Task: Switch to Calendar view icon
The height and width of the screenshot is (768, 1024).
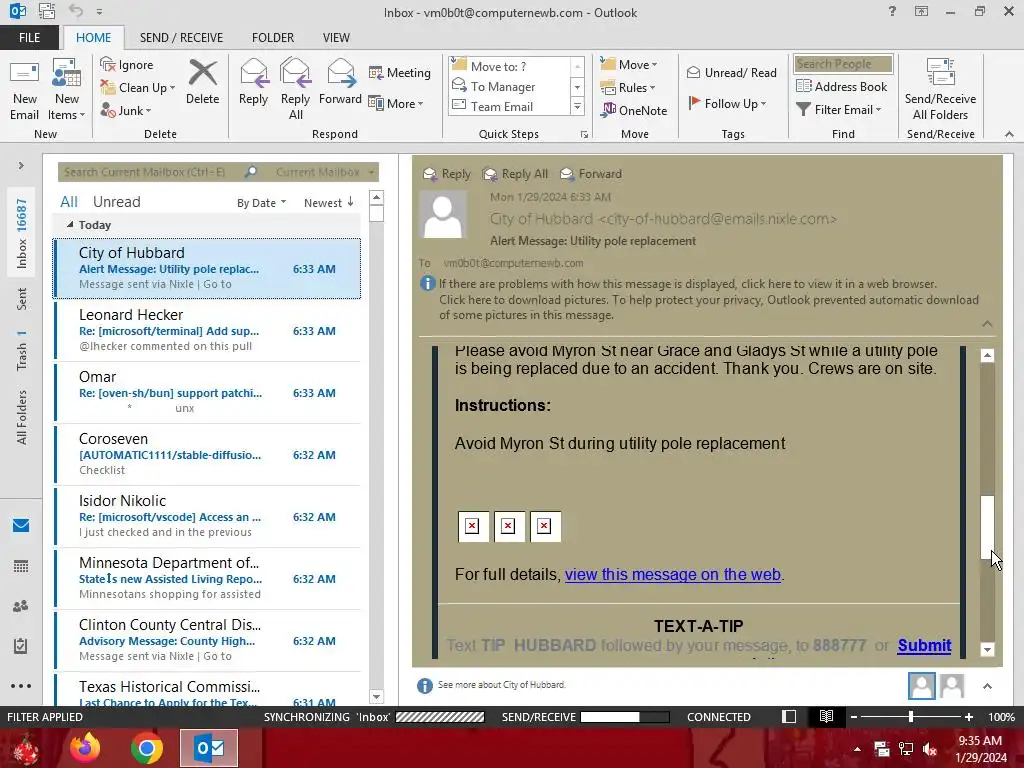Action: 21,566
